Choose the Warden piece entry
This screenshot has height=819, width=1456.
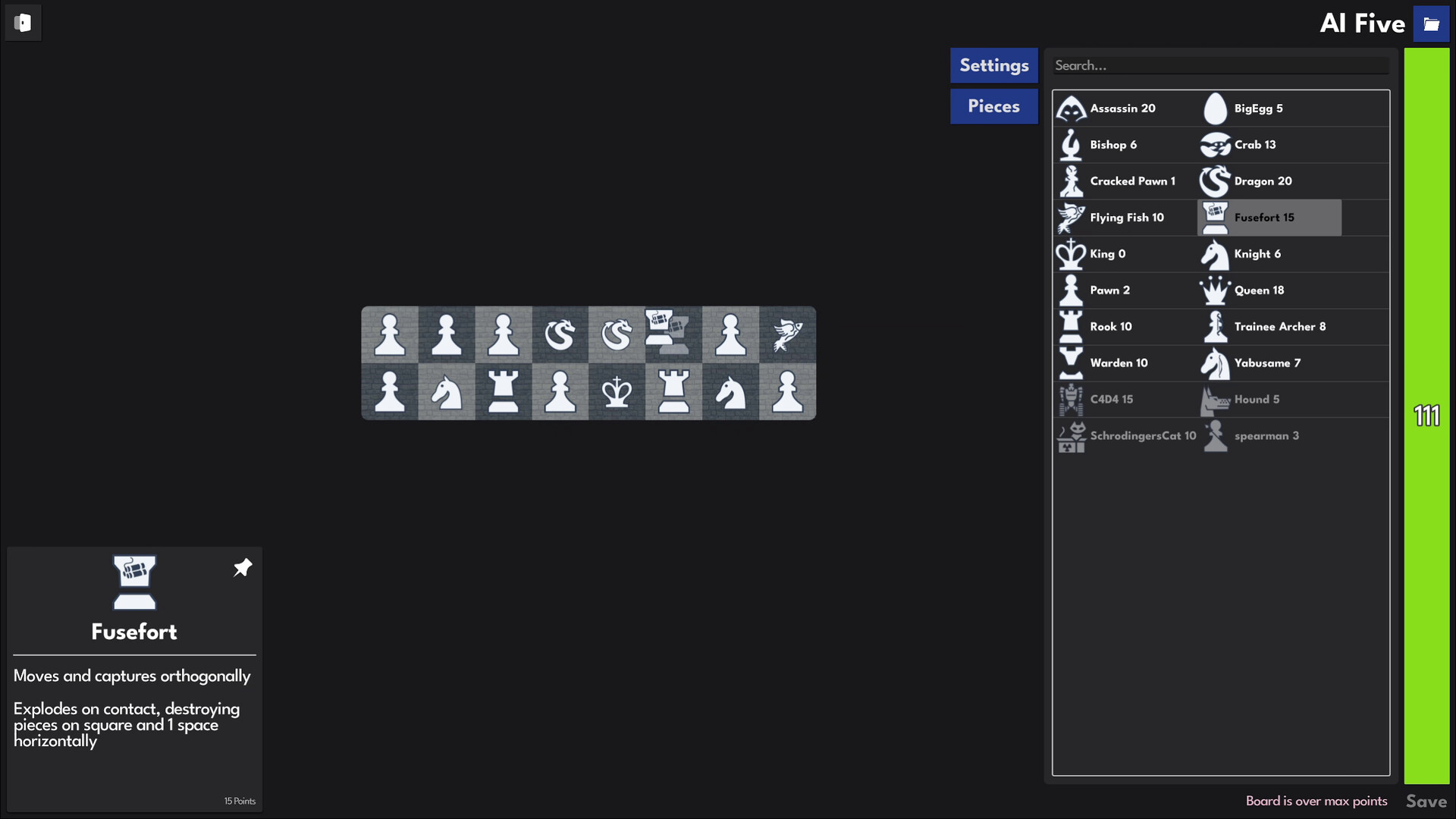1120,363
